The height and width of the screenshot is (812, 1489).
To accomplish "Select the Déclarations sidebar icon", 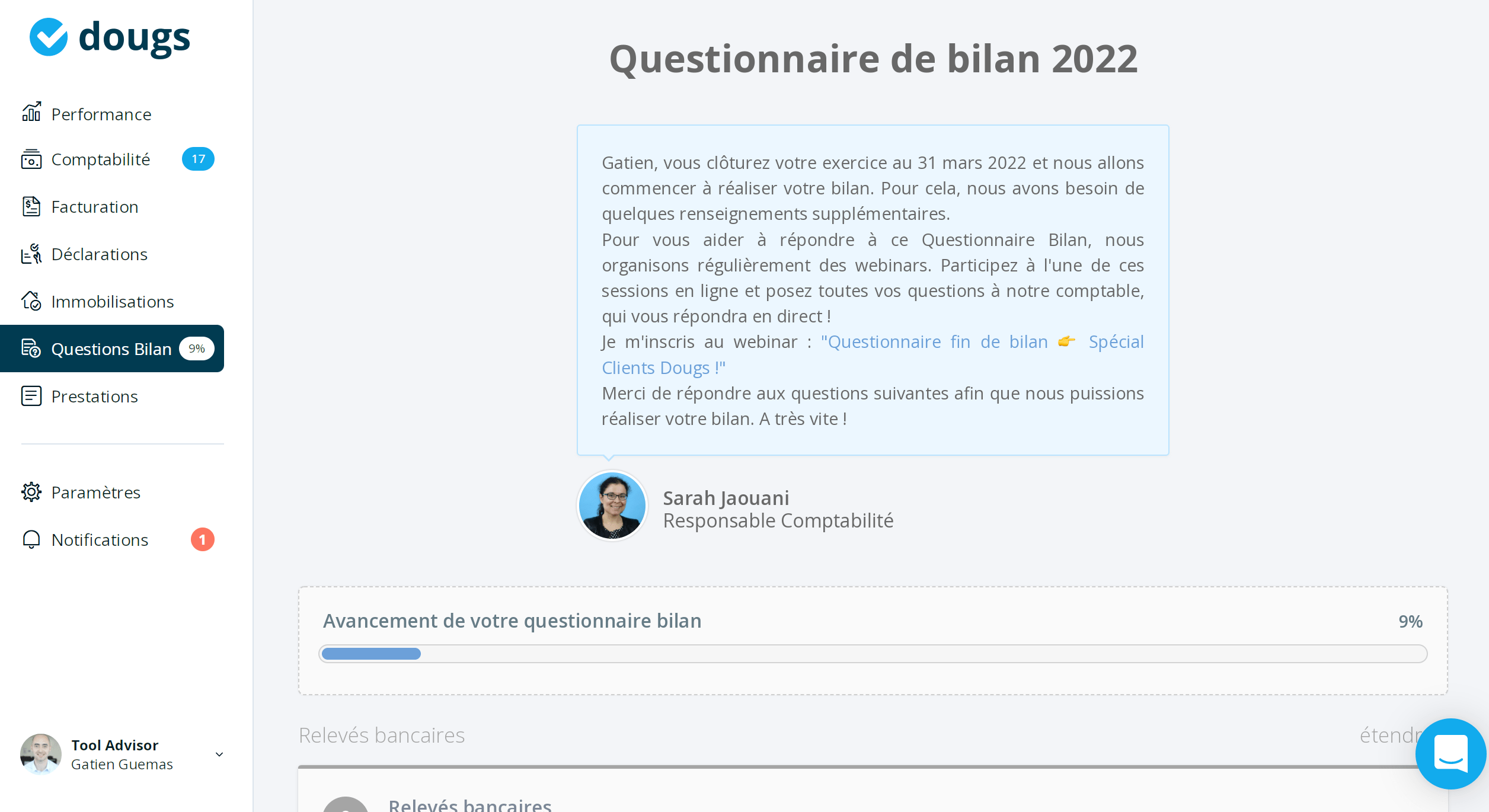I will pos(31,254).
